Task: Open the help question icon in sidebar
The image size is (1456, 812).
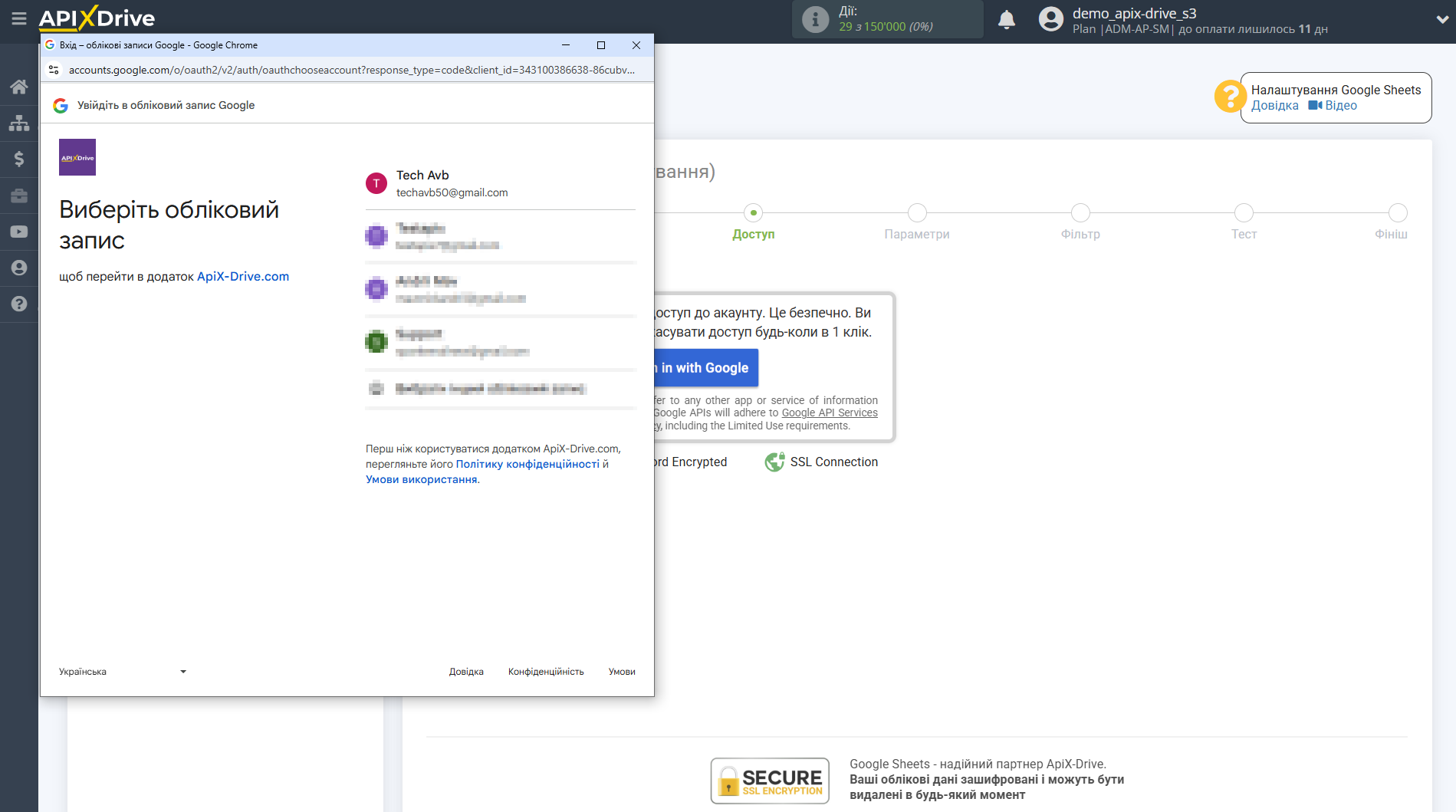Action: click(19, 304)
